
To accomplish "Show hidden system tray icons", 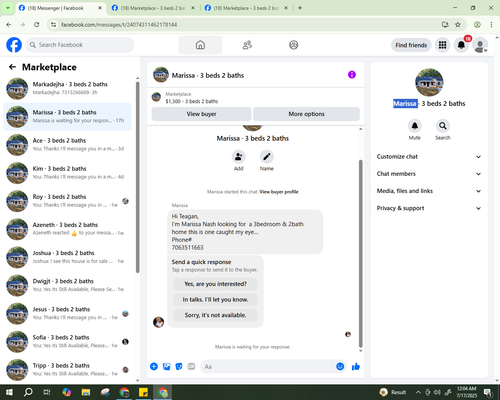I will [x=418, y=392].
